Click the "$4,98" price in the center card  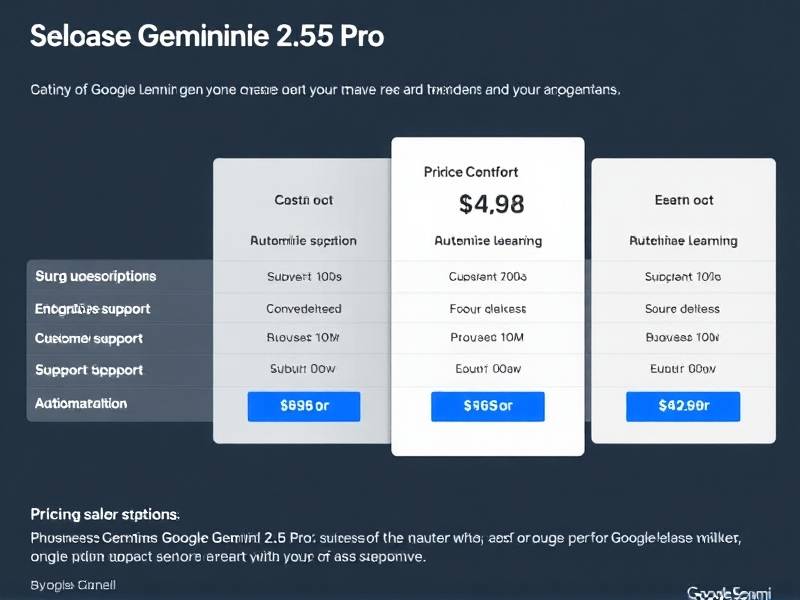tap(491, 204)
